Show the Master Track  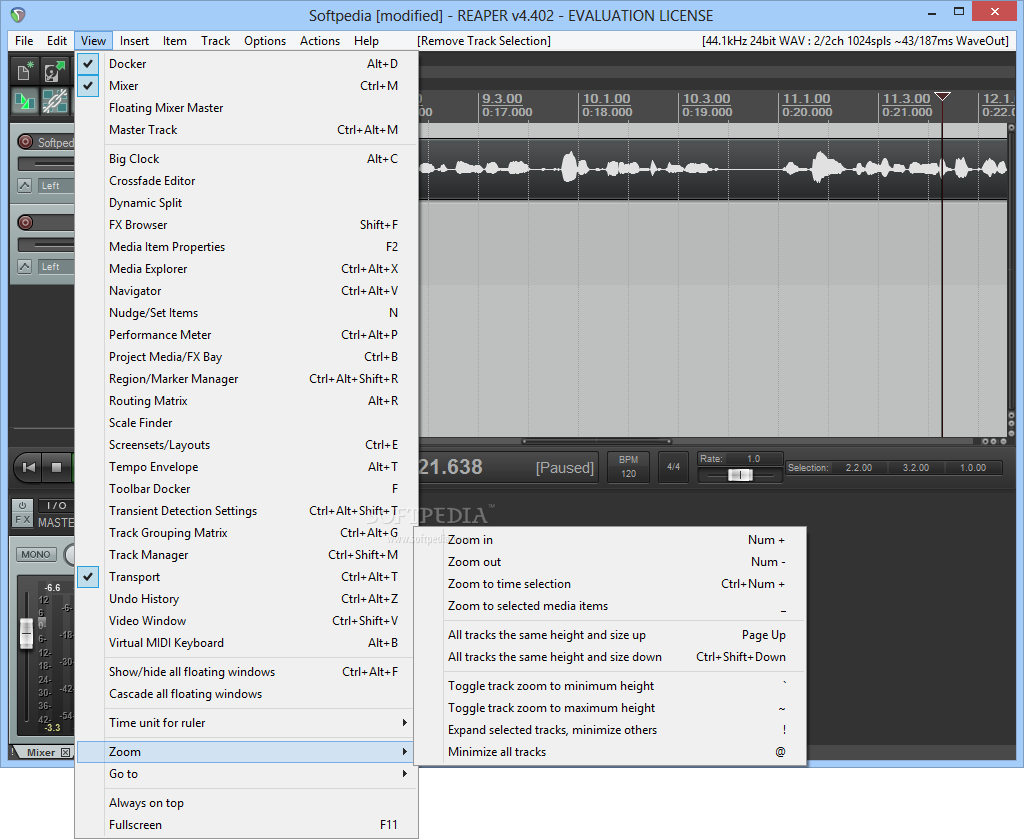pyautogui.click(x=247, y=129)
